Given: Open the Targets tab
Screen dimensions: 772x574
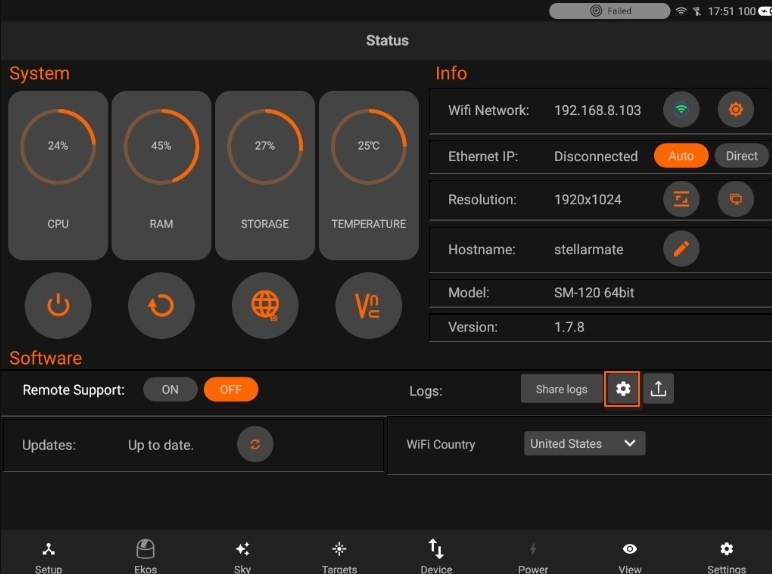Looking at the screenshot, I should (339, 557).
